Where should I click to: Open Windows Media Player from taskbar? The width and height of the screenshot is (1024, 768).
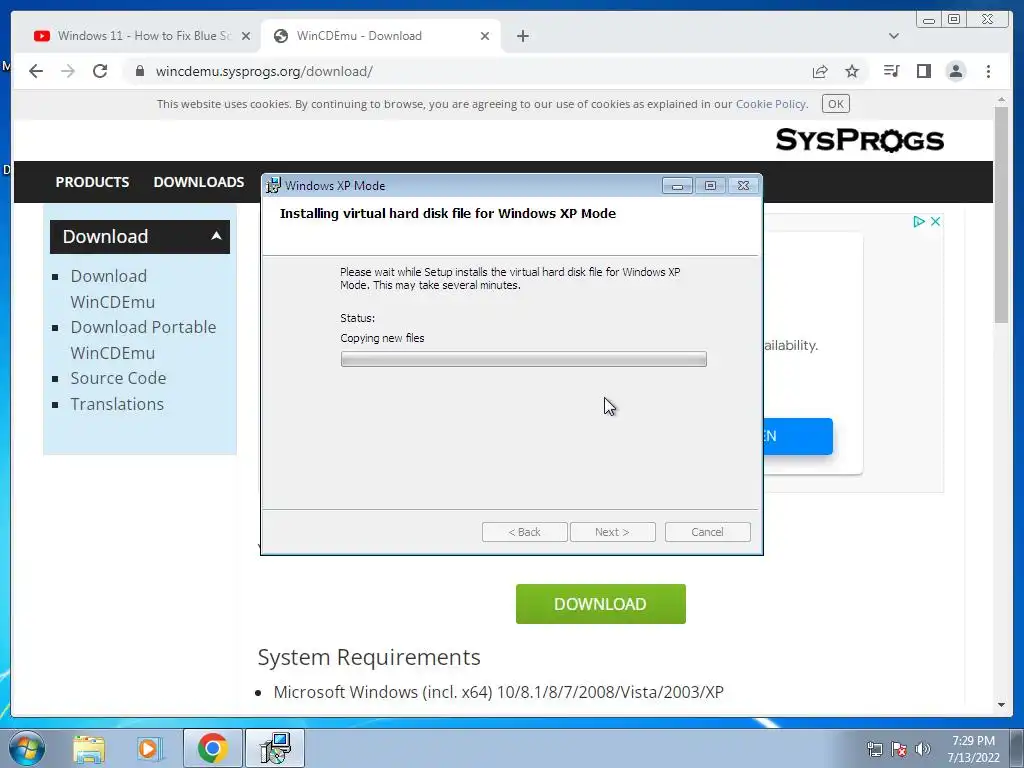(149, 748)
